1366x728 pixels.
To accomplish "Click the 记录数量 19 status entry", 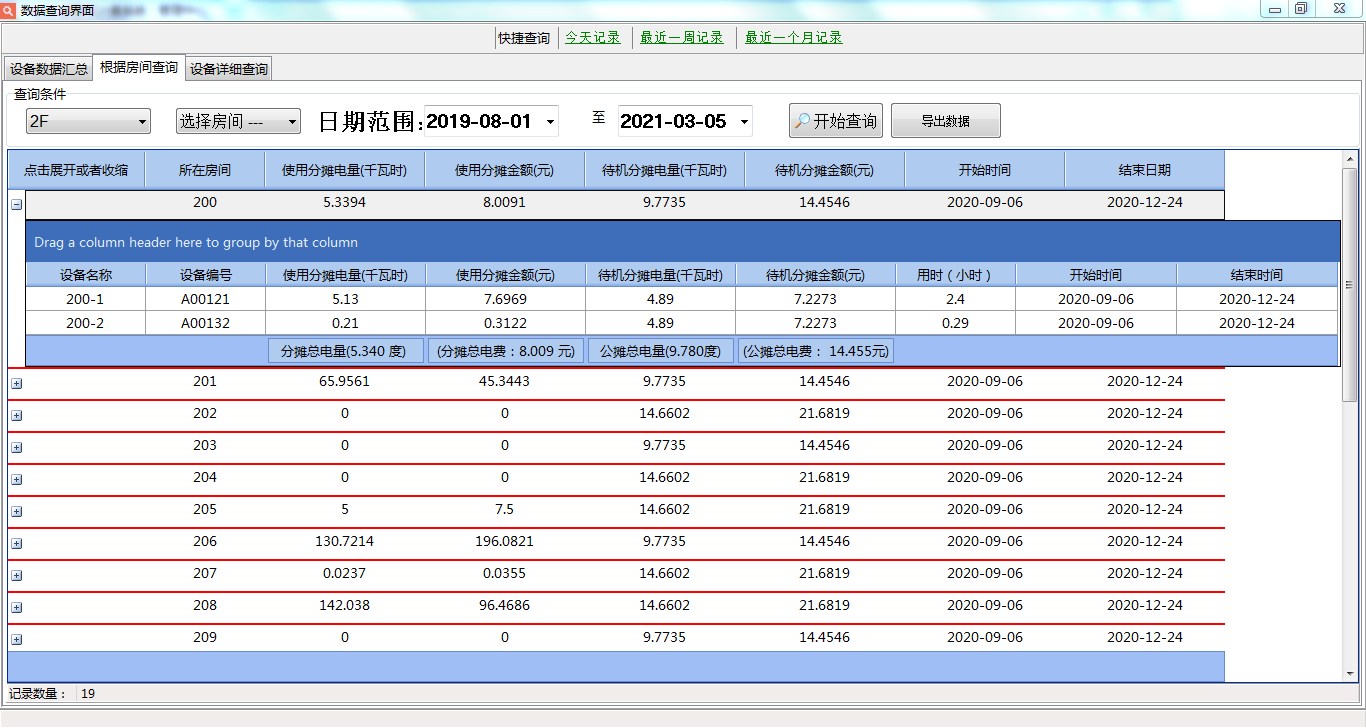I will [52, 693].
